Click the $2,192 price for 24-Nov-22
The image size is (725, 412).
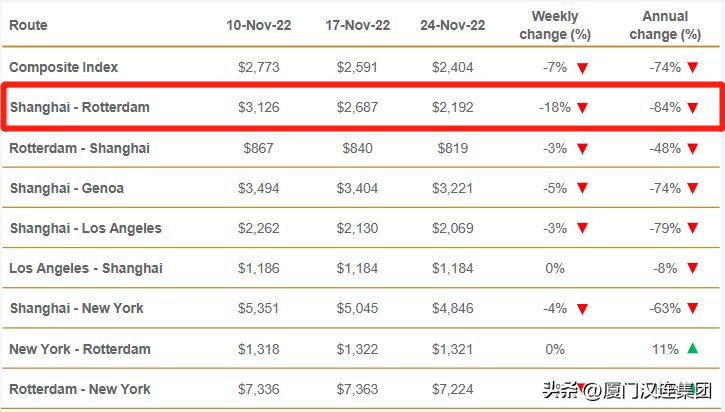(452, 107)
